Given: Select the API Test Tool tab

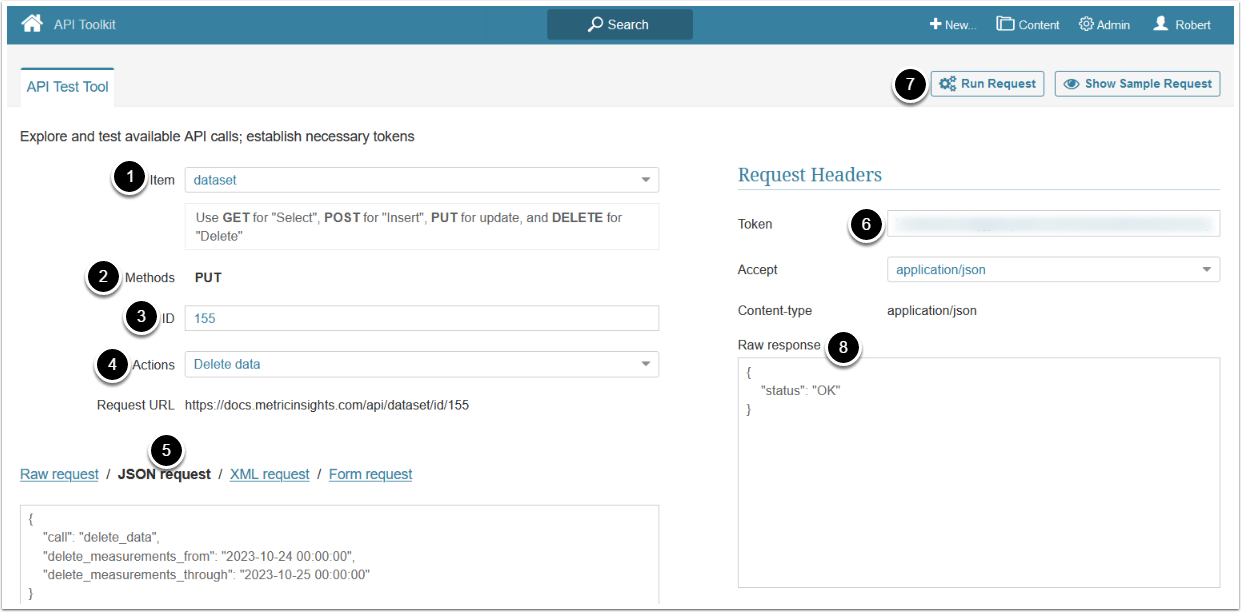Looking at the screenshot, I should 67,87.
